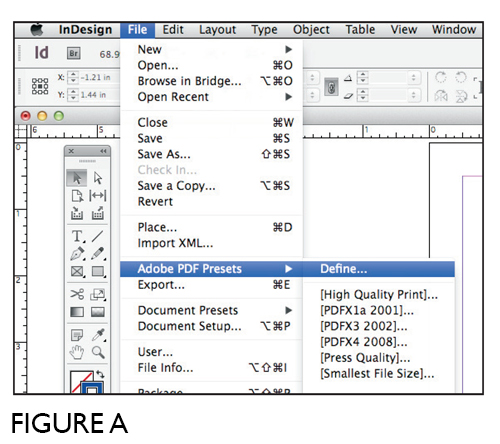The image size is (500, 444).
Task: Click the Content Collector tool
Action: pyautogui.click(x=77, y=213)
